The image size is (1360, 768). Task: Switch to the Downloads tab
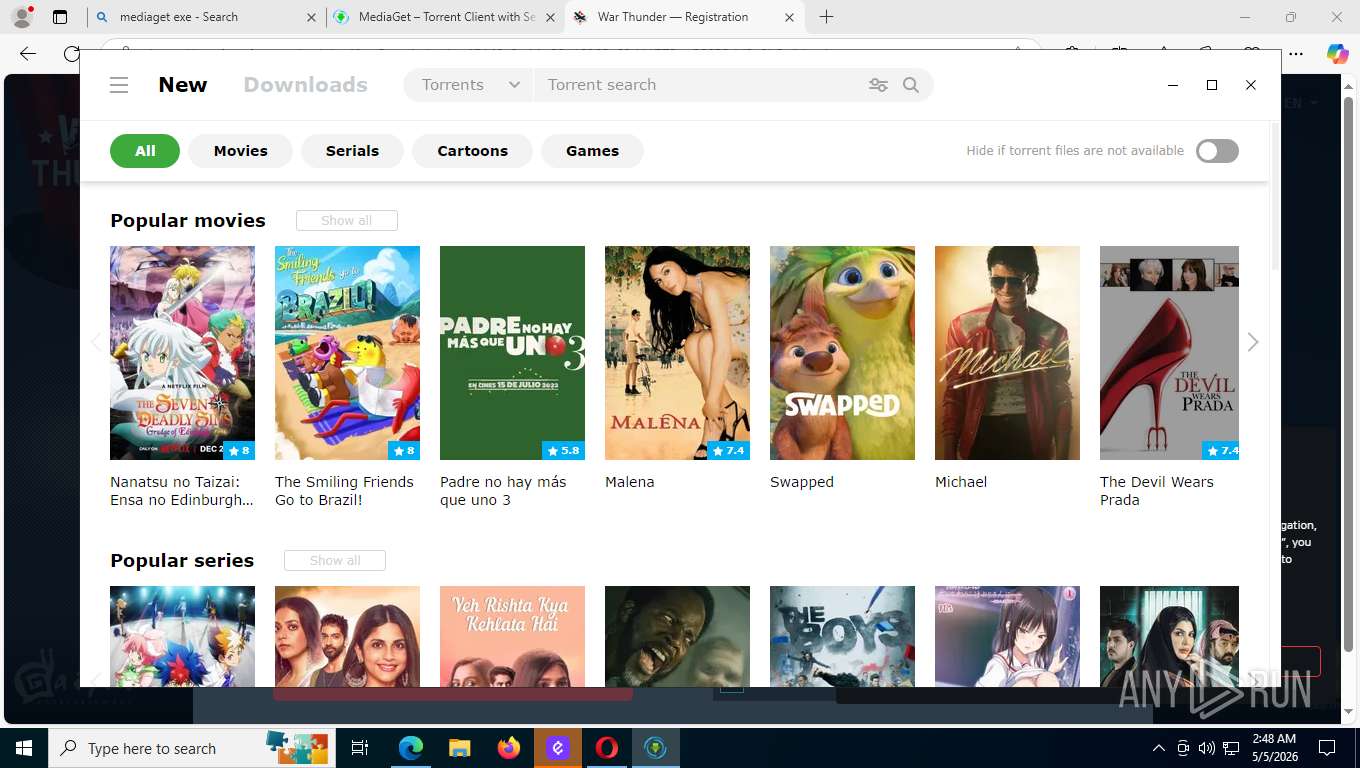pyautogui.click(x=306, y=85)
